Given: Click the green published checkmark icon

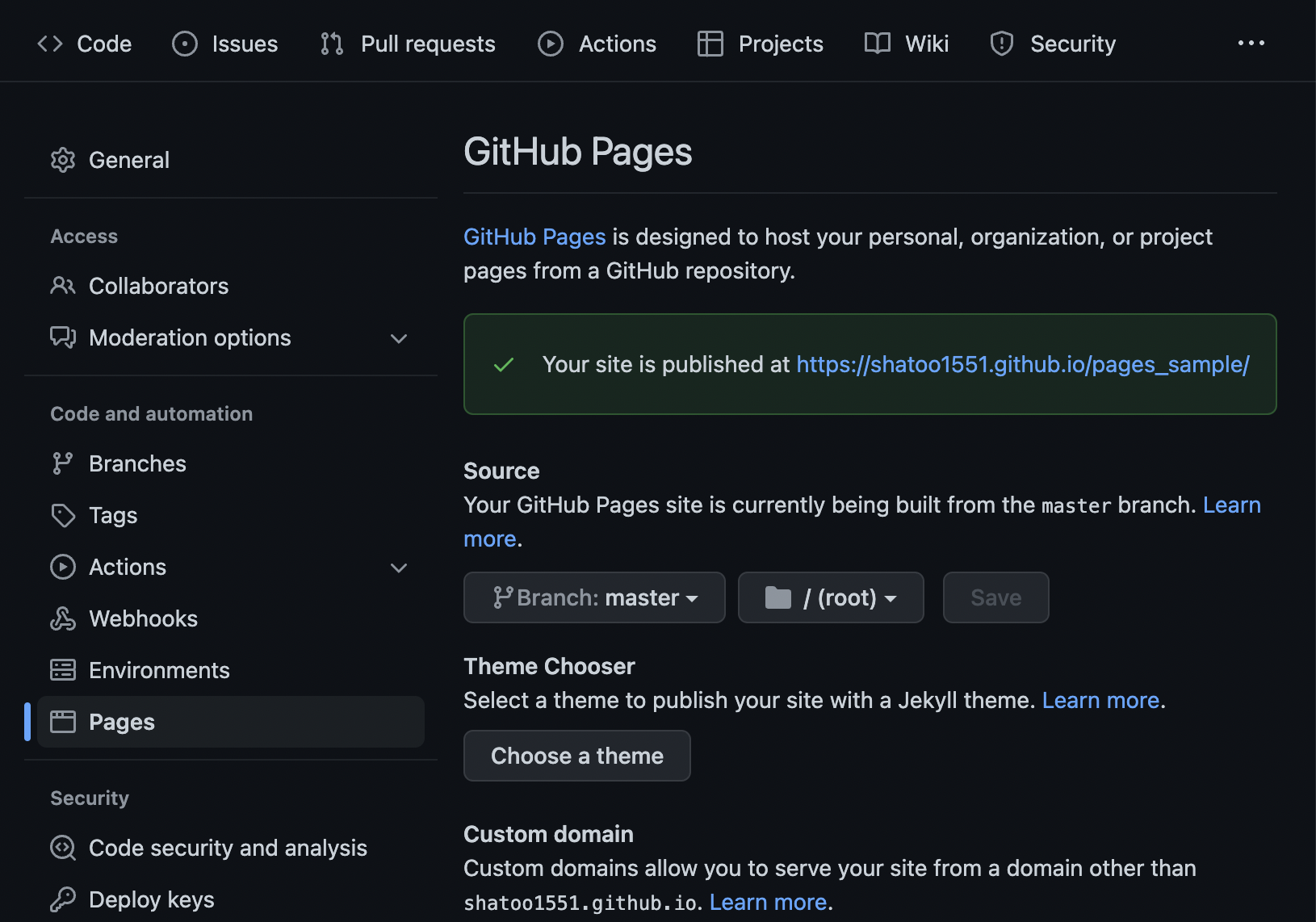Looking at the screenshot, I should (x=504, y=365).
